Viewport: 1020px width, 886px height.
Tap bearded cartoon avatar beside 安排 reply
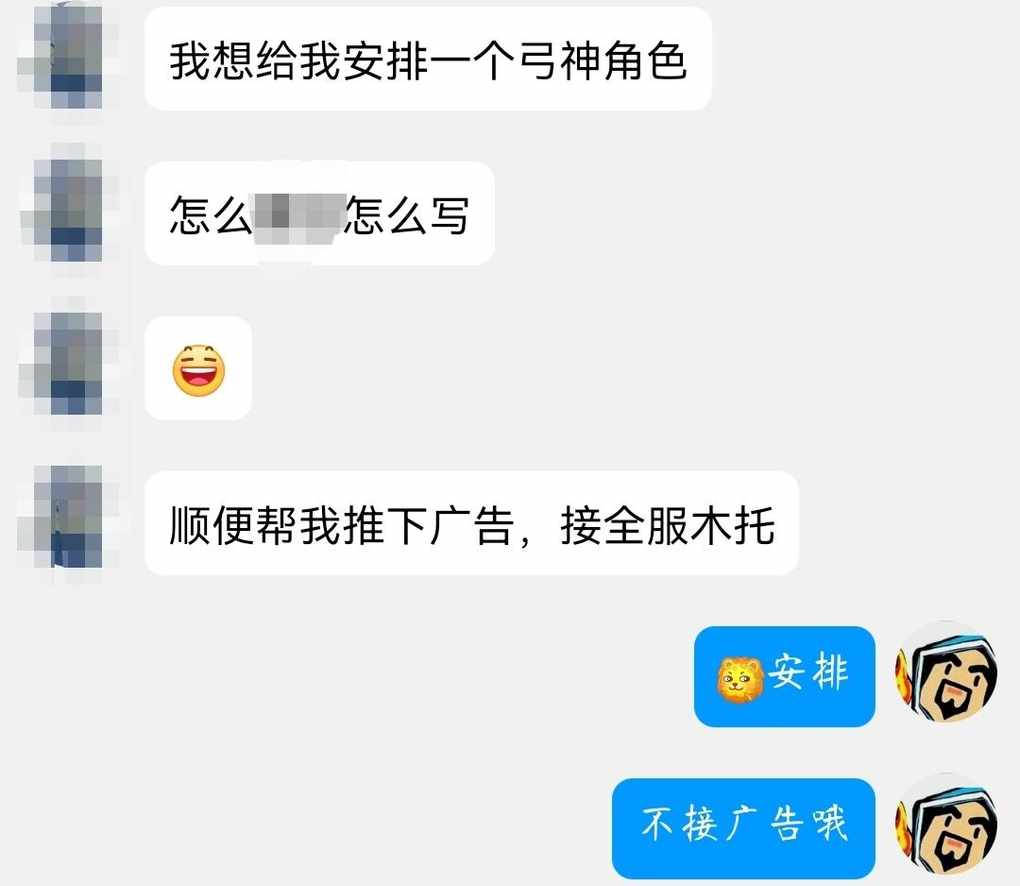click(946, 673)
